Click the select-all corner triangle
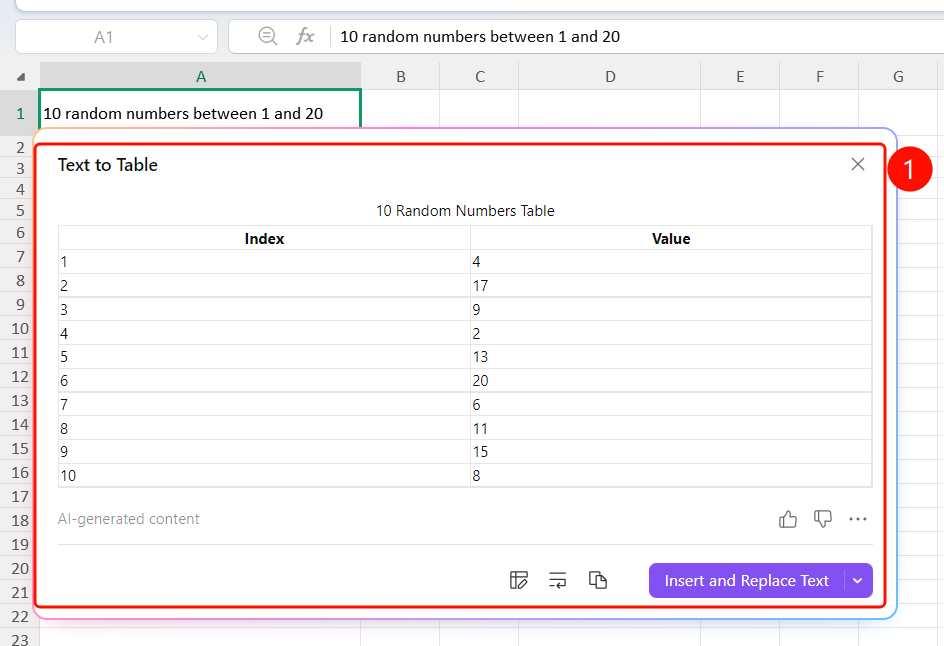The image size is (944, 646). tap(21, 76)
